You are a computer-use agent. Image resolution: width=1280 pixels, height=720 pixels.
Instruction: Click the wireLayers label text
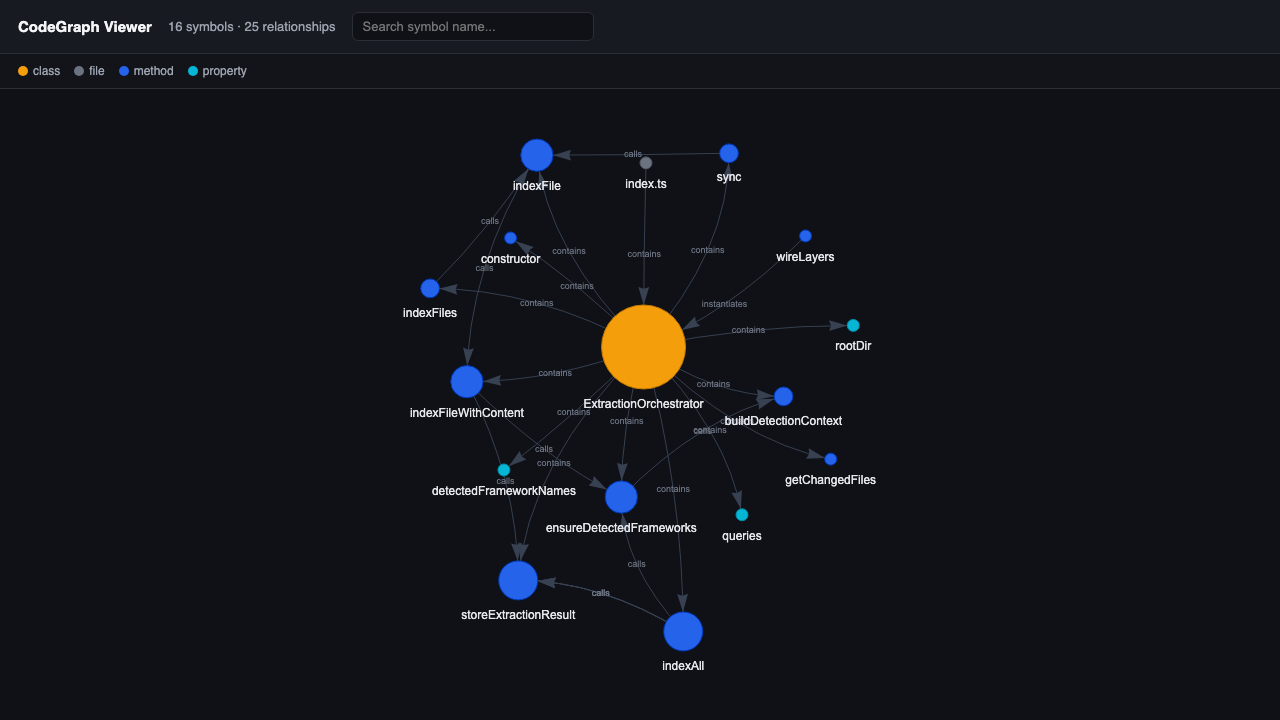click(805, 257)
